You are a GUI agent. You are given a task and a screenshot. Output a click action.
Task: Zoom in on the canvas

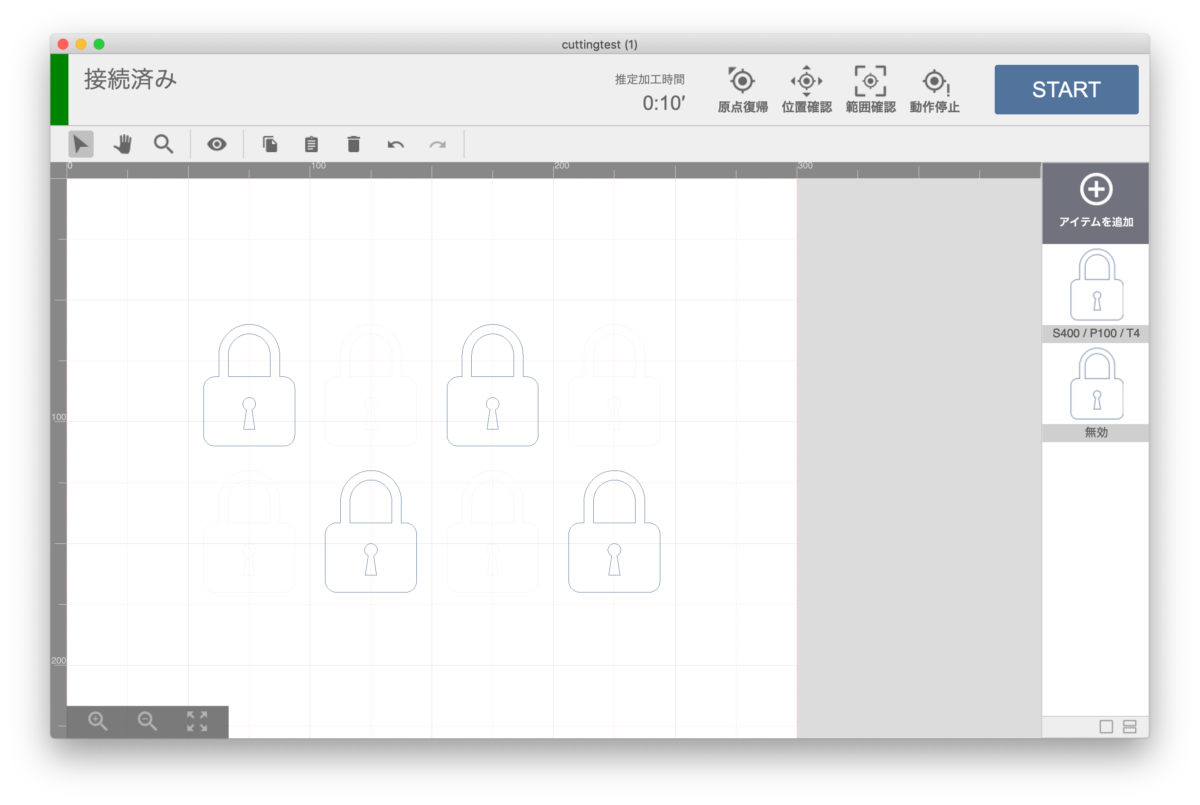pyautogui.click(x=98, y=721)
